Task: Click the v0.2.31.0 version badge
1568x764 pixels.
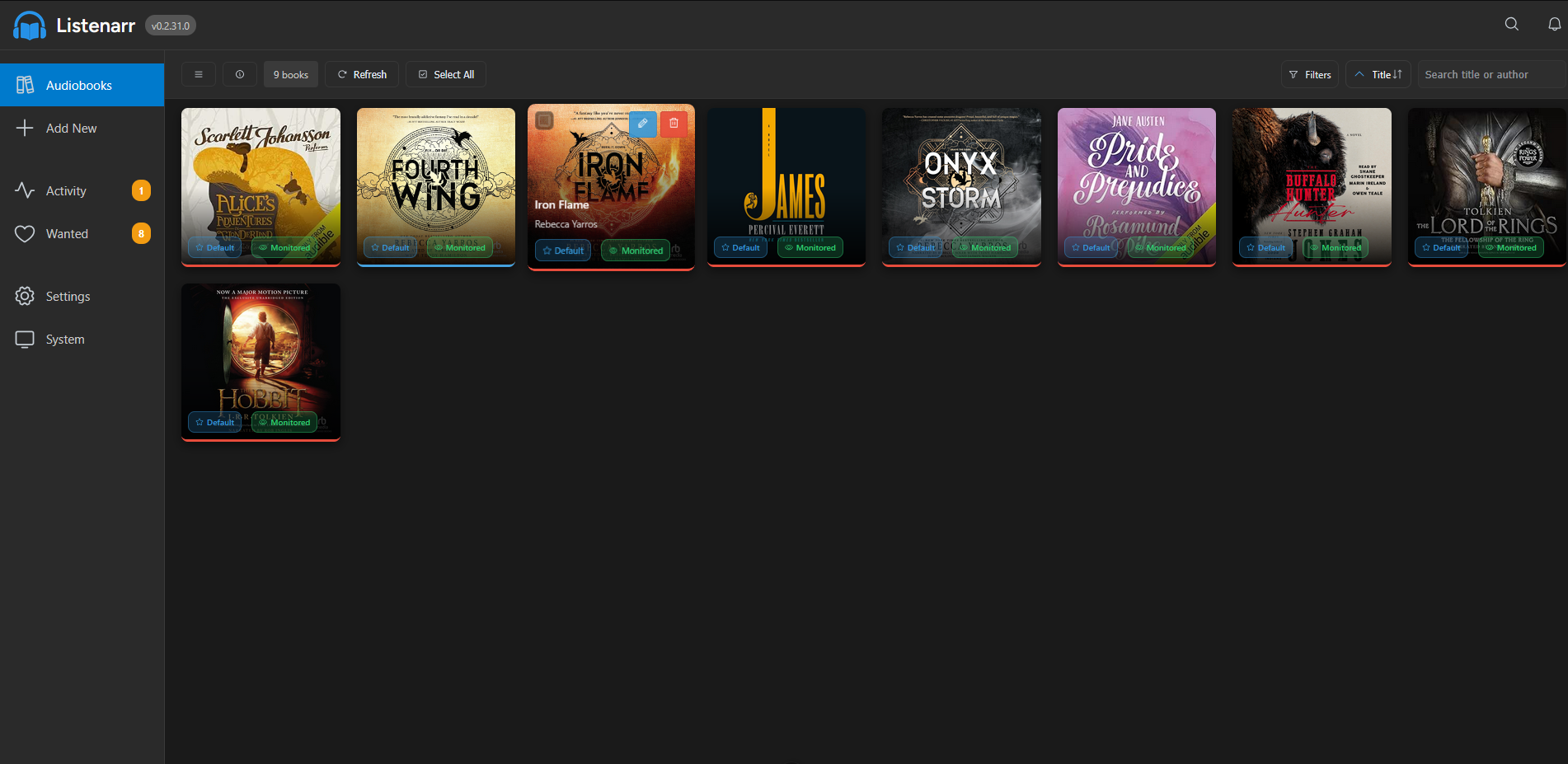Action: 171,26
